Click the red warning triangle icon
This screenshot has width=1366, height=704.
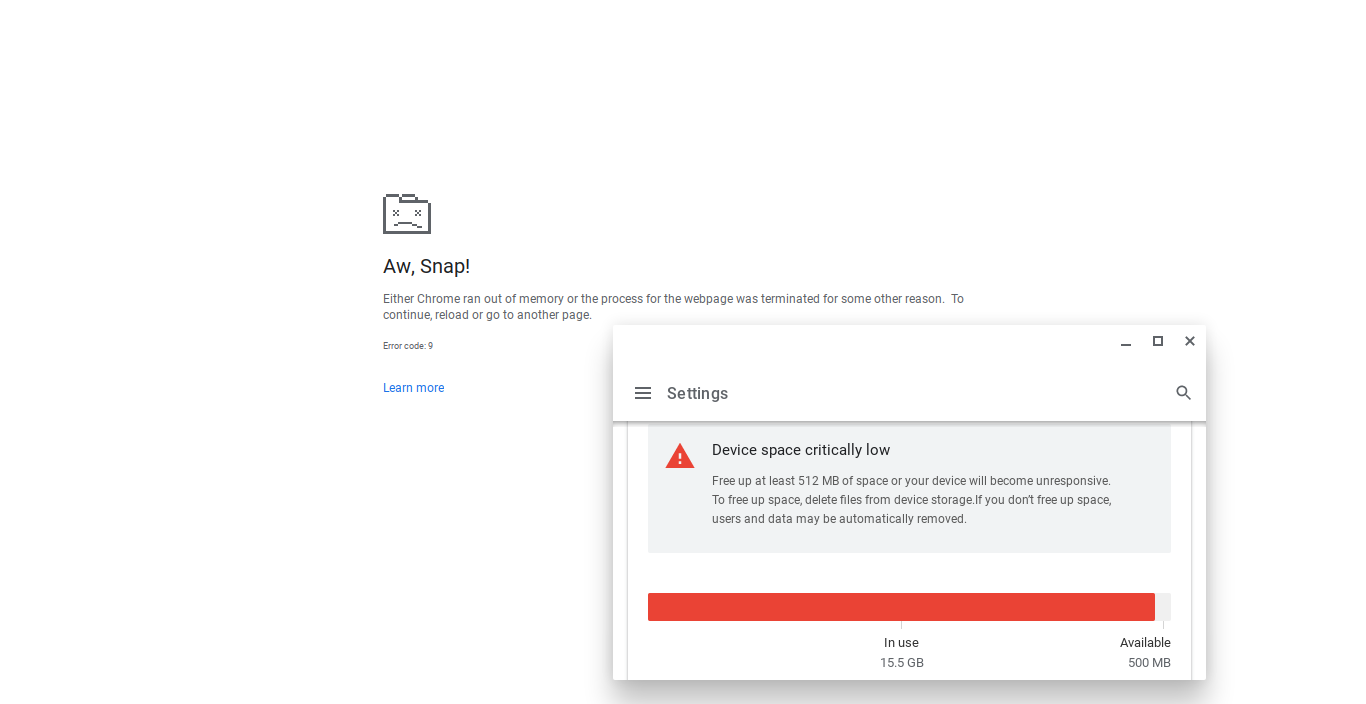680,456
